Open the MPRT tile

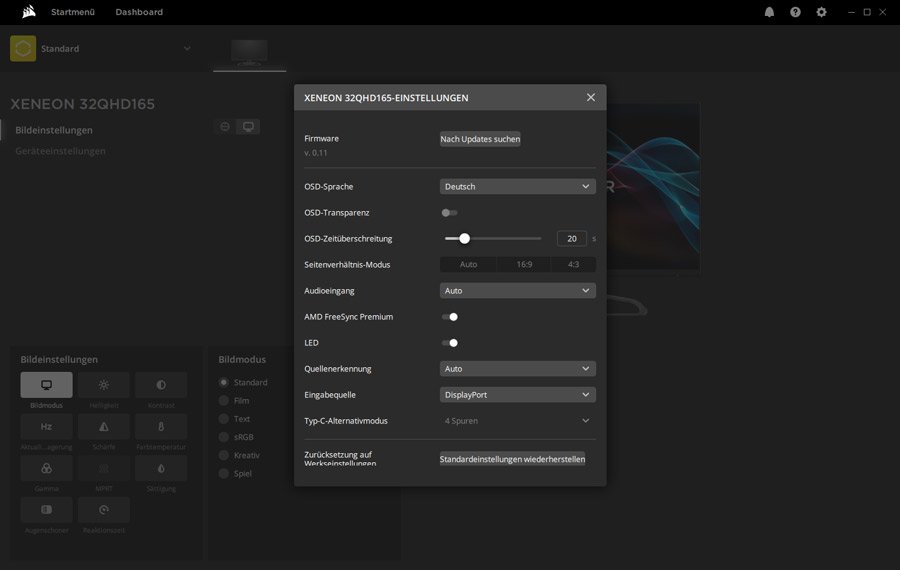coord(104,468)
